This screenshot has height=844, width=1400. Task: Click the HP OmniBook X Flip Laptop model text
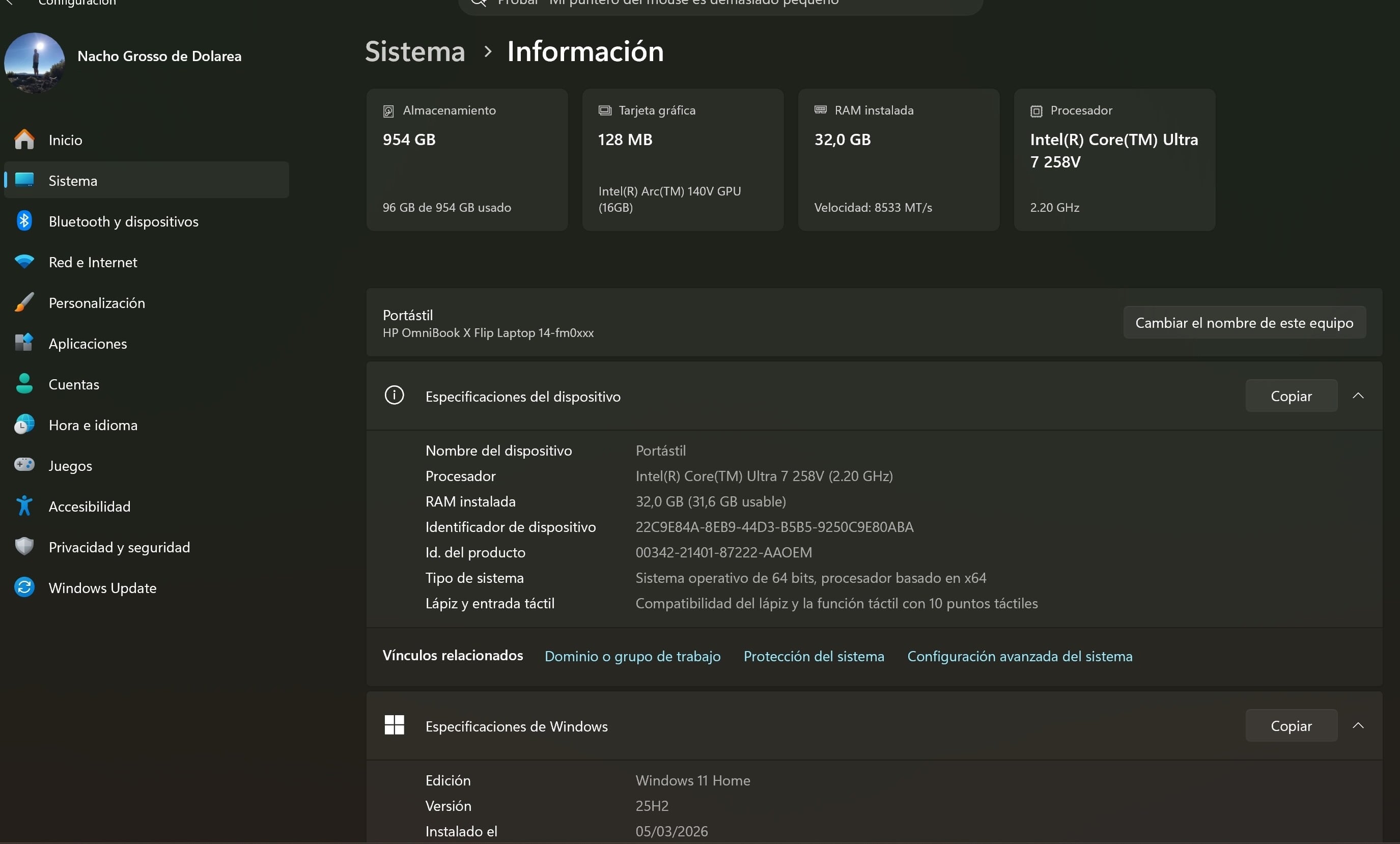(488, 332)
